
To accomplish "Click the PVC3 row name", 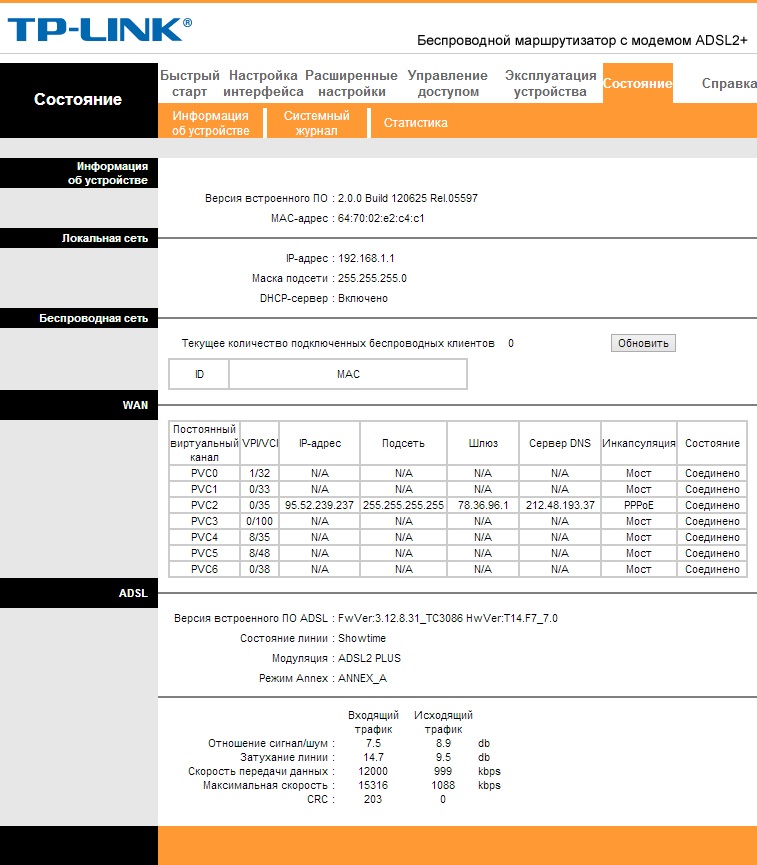I will coord(204,521).
